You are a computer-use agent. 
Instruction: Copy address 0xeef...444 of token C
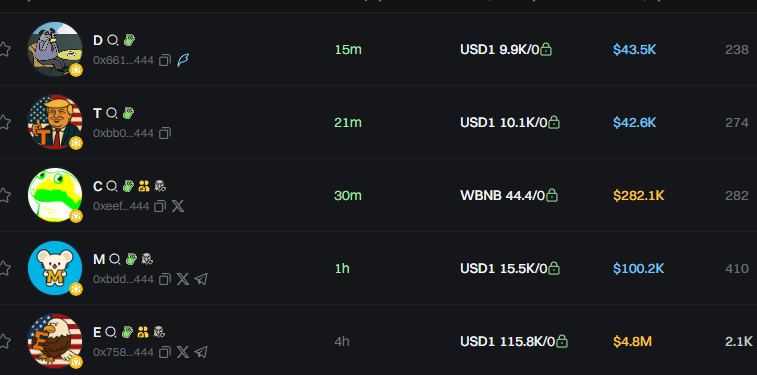pos(160,207)
